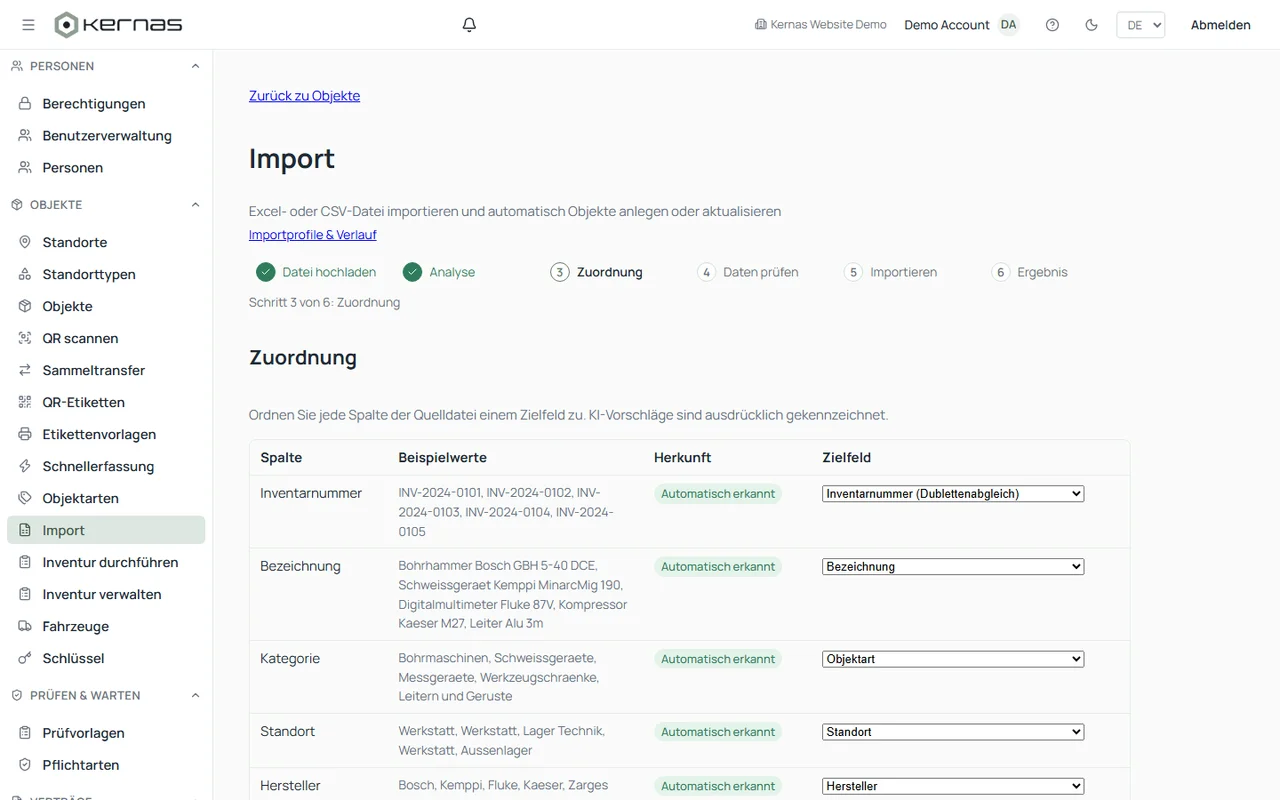The width and height of the screenshot is (1280, 800).
Task: Select step 4 Daten prüfen
Action: click(x=747, y=272)
